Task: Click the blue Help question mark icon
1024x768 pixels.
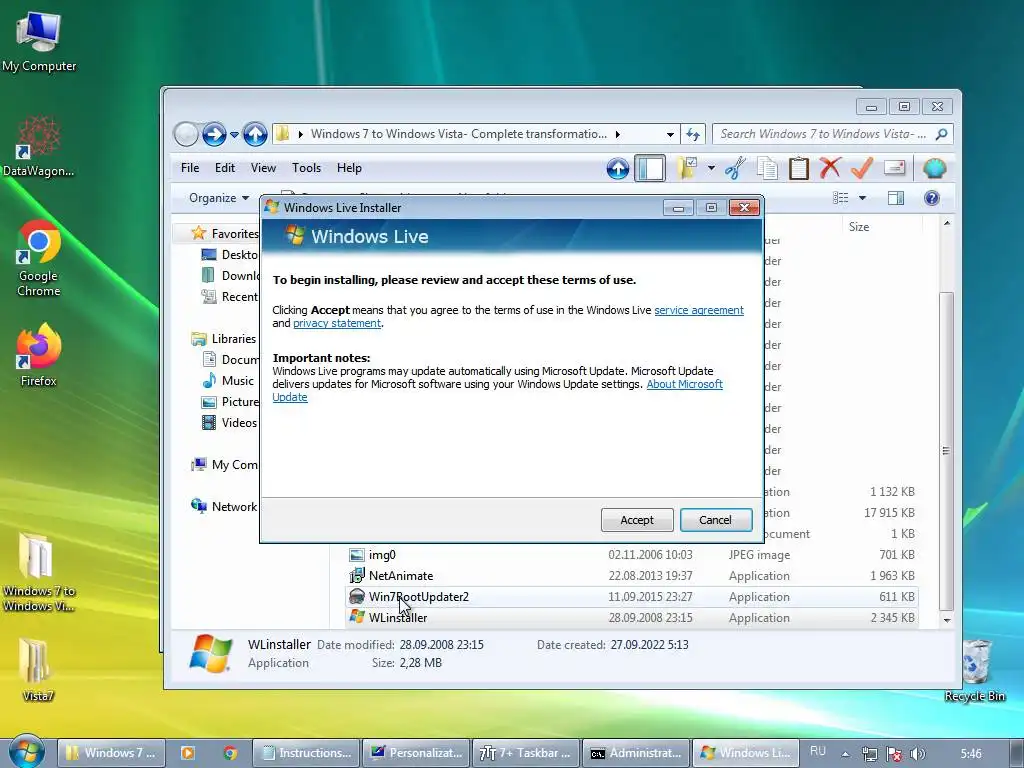Action: pyautogui.click(x=932, y=198)
